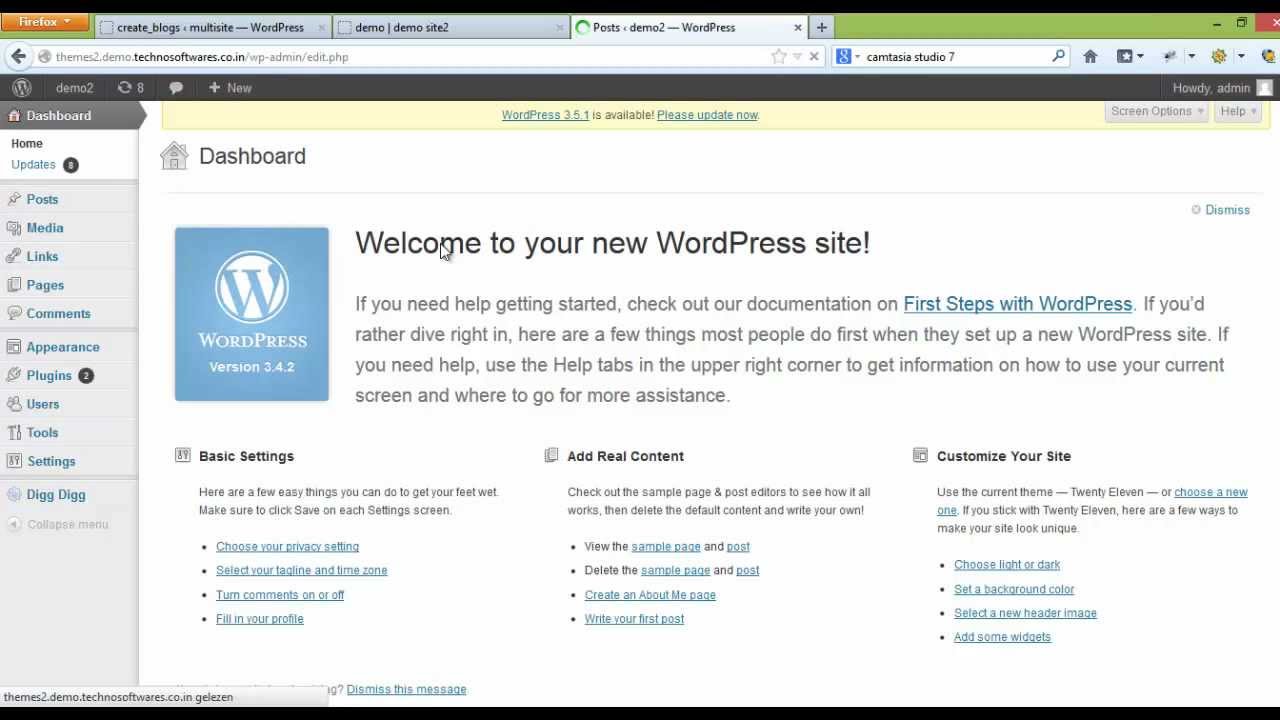The width and height of the screenshot is (1280, 720).
Task: Click the Appearance icon in the sidebar
Action: [x=13, y=347]
